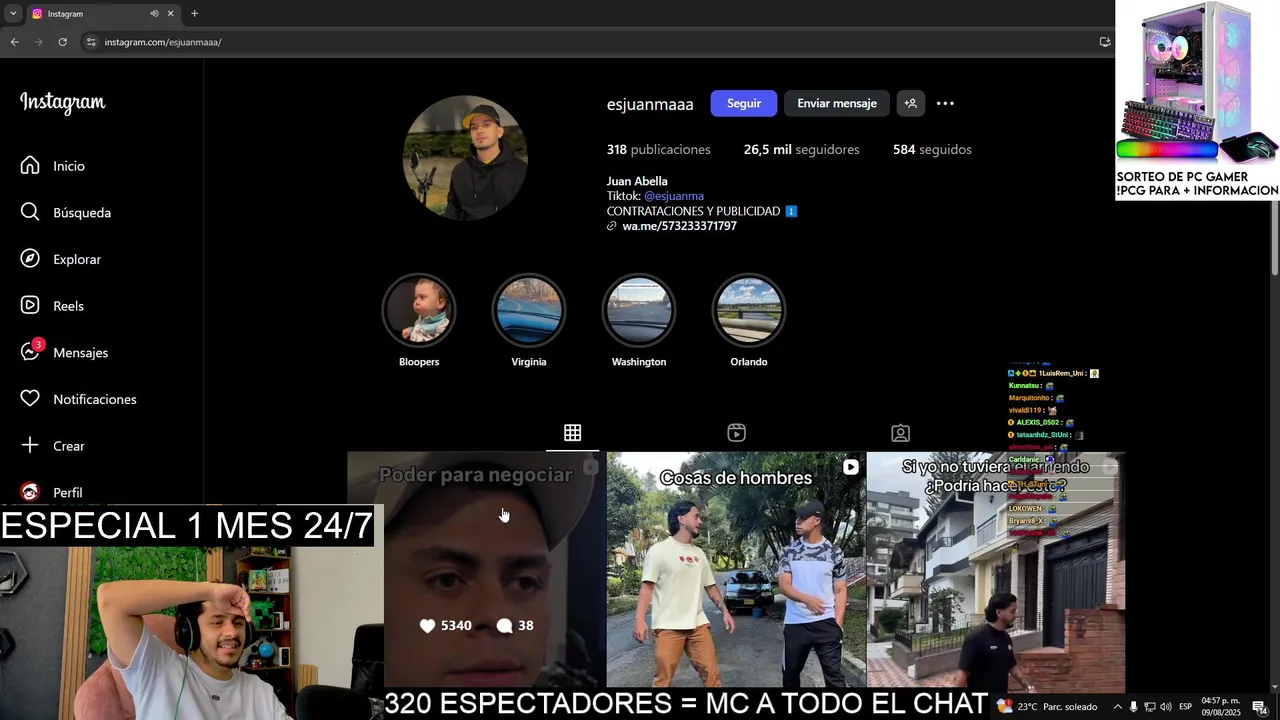The image size is (1280, 720).
Task: Mute the Instagram tab audio icon
Action: (x=154, y=14)
